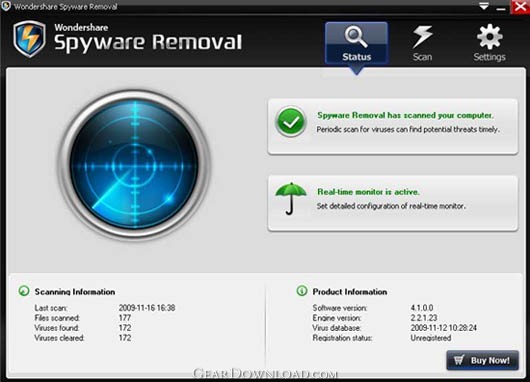Screen dimensions: 530x382
Task: Click the 'Last scan:' label
Action: click(51, 308)
